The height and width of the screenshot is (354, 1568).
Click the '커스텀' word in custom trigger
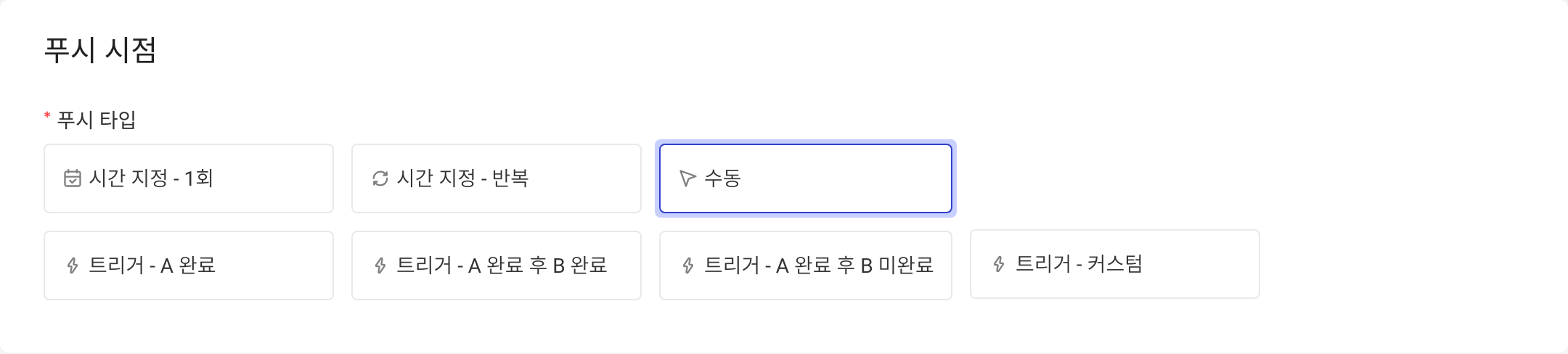coord(1116,264)
